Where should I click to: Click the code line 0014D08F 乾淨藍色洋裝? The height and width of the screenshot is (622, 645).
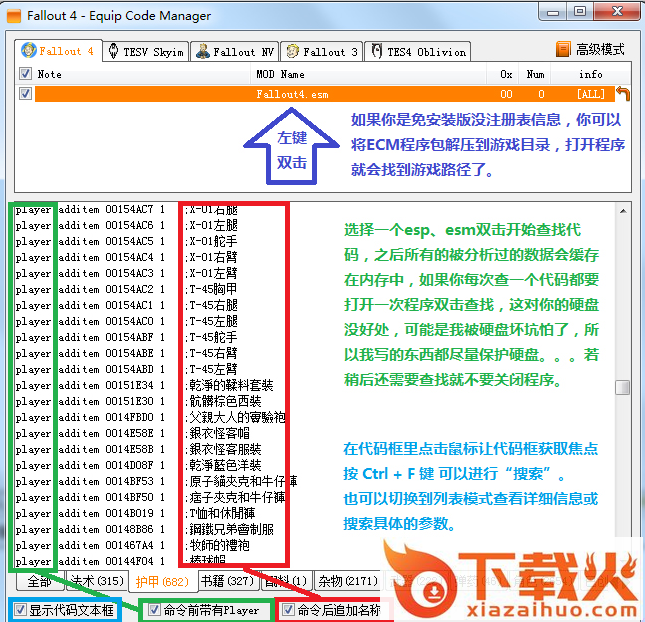[139, 466]
